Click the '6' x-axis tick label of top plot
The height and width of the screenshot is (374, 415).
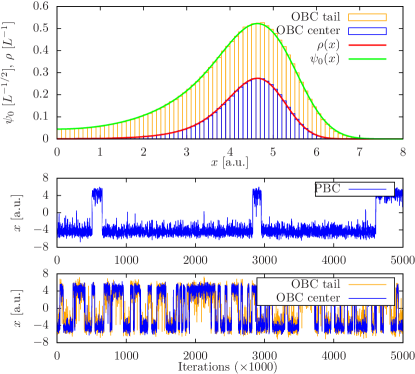click(316, 152)
